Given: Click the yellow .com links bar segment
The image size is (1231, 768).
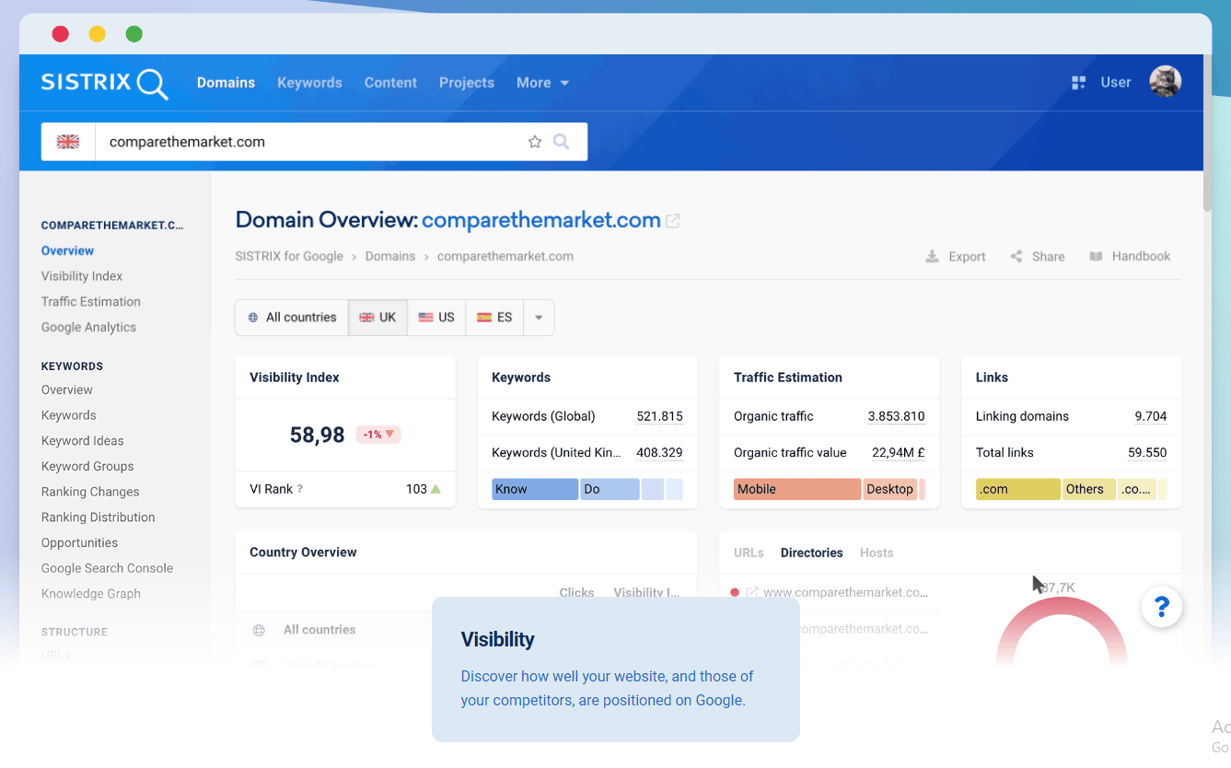Looking at the screenshot, I should (1018, 490).
